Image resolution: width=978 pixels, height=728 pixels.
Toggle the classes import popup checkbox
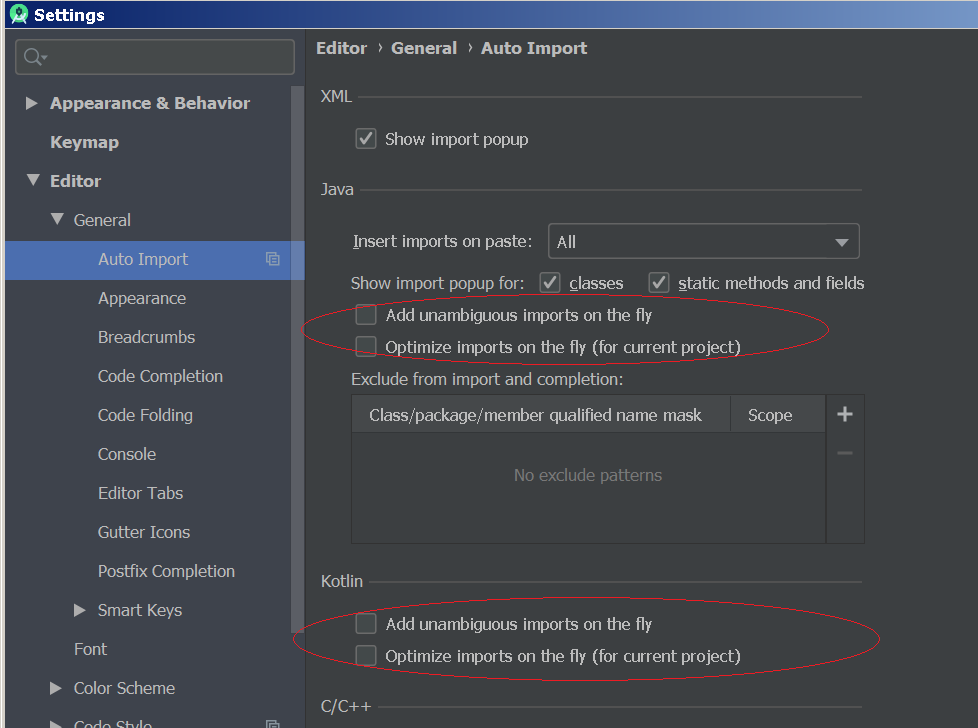[550, 283]
